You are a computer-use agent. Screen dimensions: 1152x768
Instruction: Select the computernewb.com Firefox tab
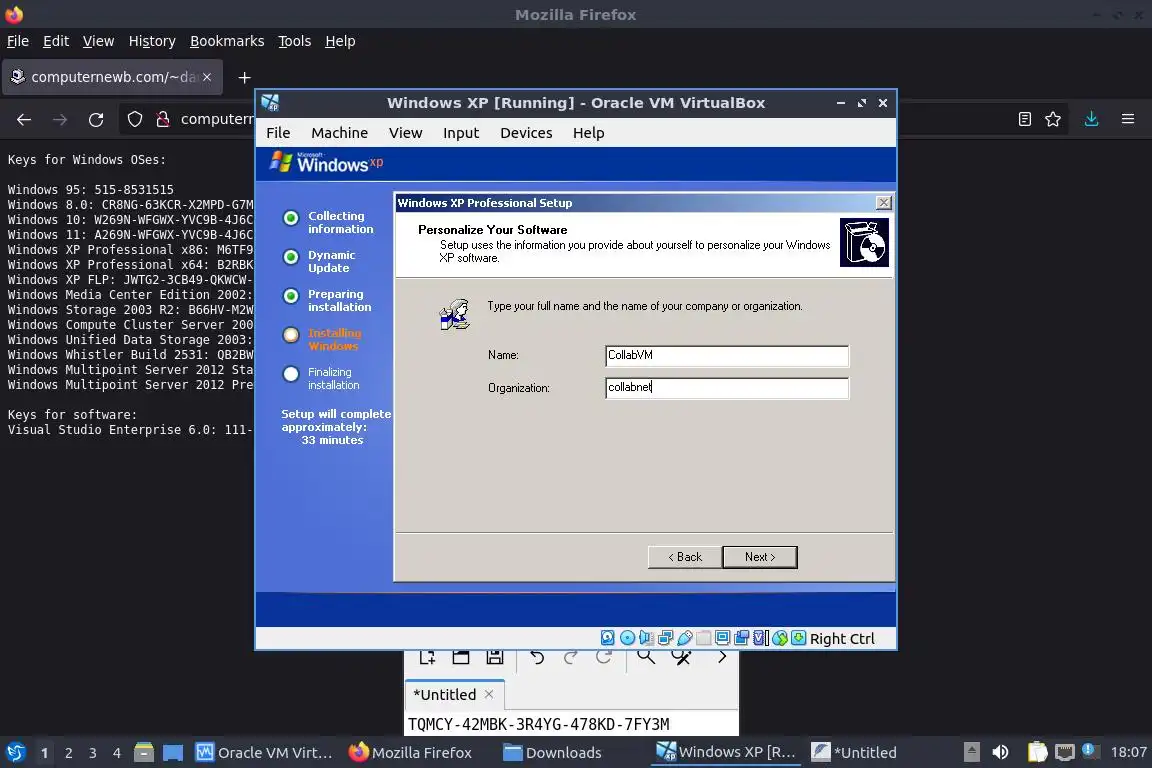click(112, 77)
